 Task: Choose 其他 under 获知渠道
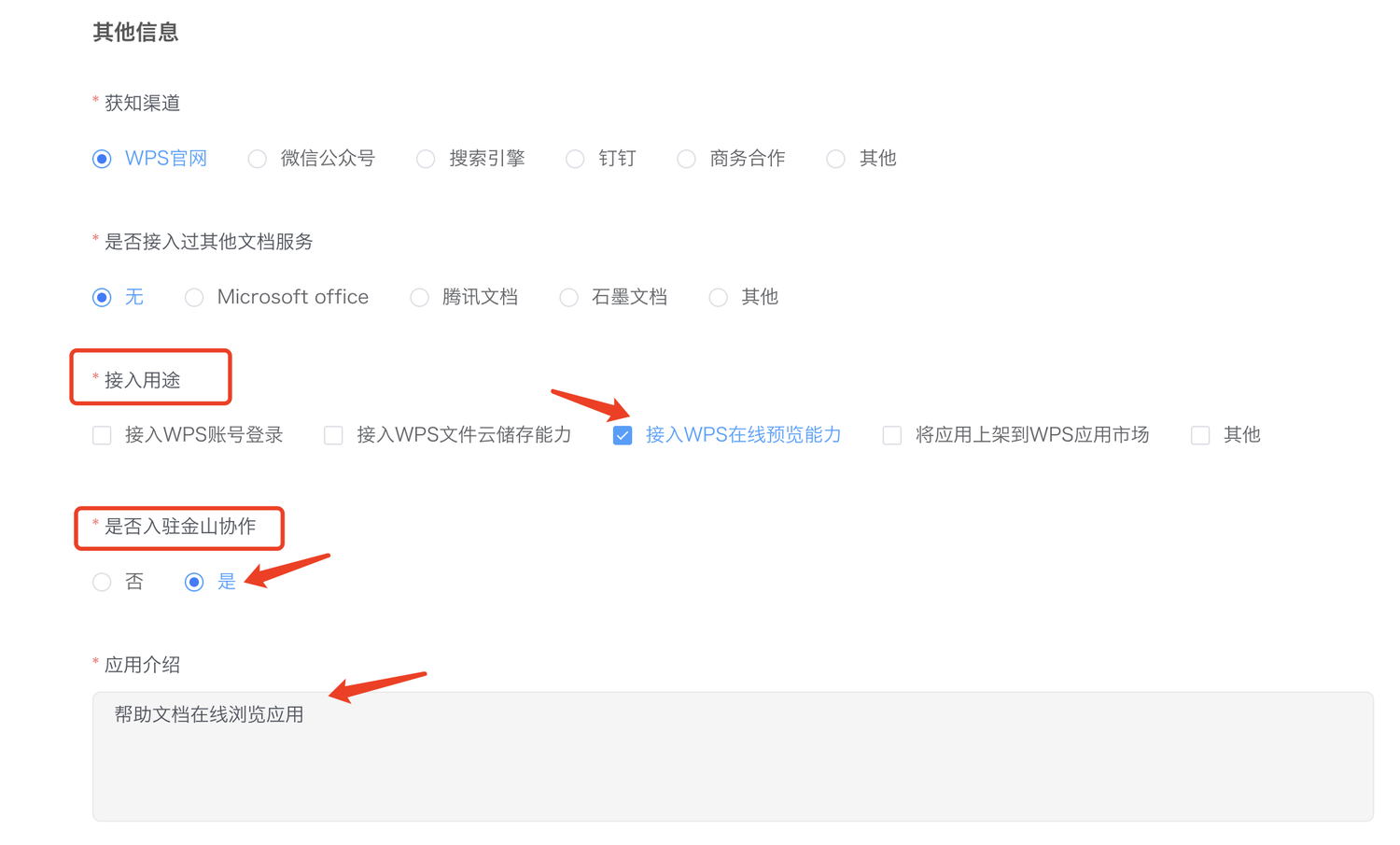835,159
